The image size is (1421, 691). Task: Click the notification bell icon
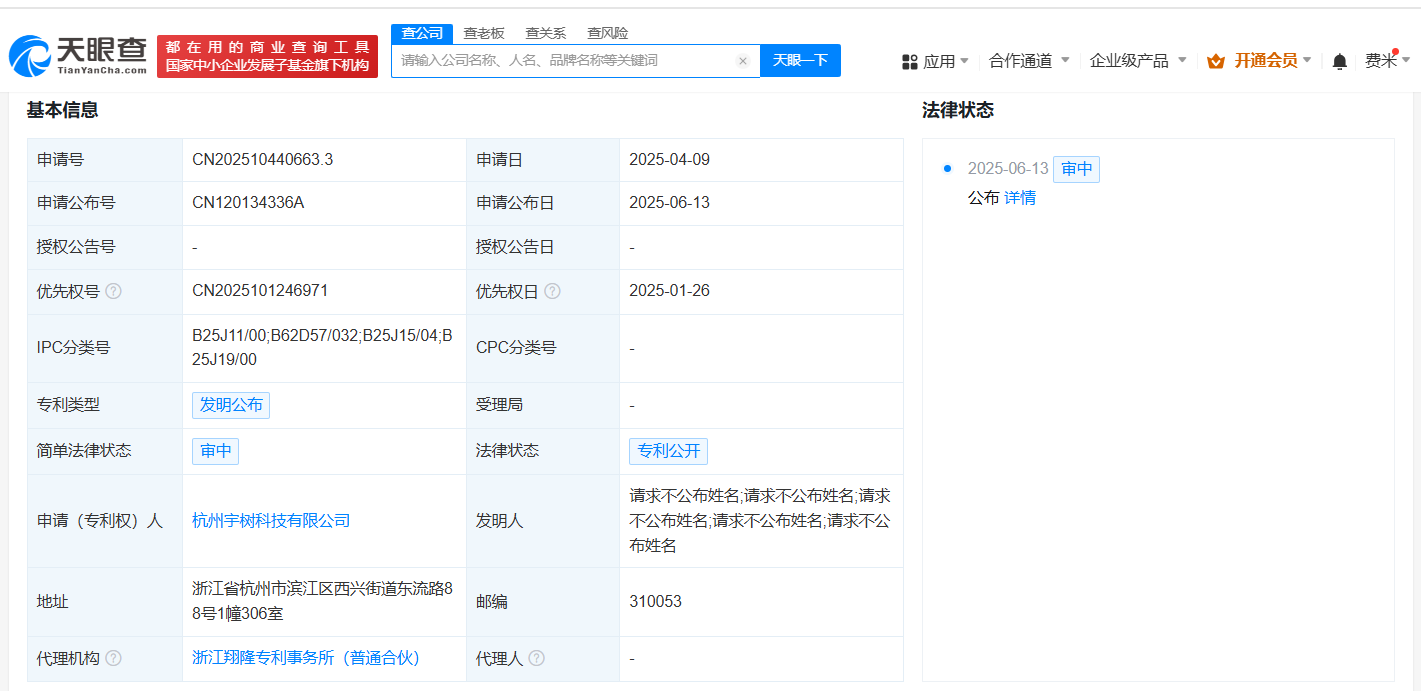tap(1340, 62)
